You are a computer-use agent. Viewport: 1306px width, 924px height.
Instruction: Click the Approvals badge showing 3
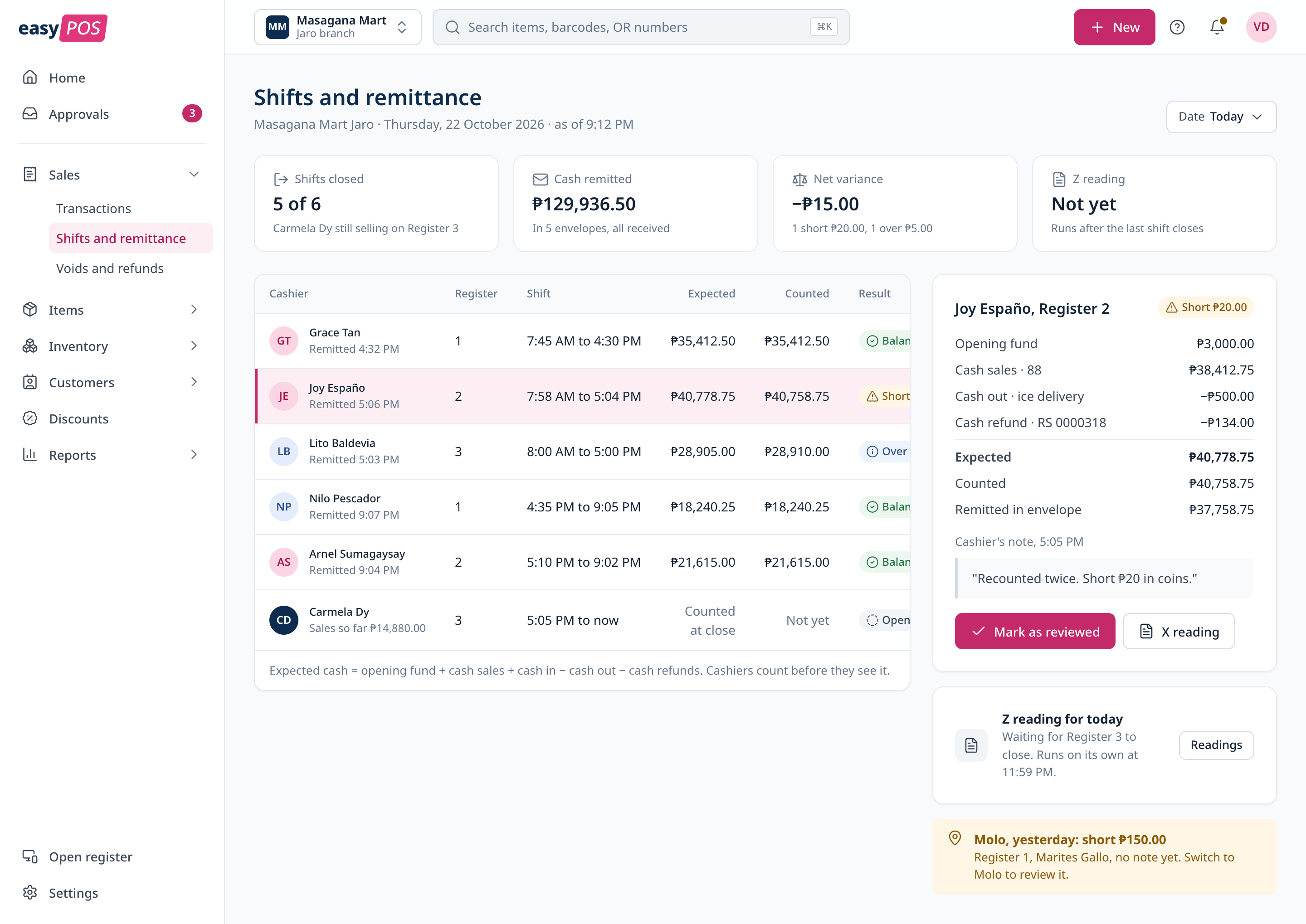(192, 114)
